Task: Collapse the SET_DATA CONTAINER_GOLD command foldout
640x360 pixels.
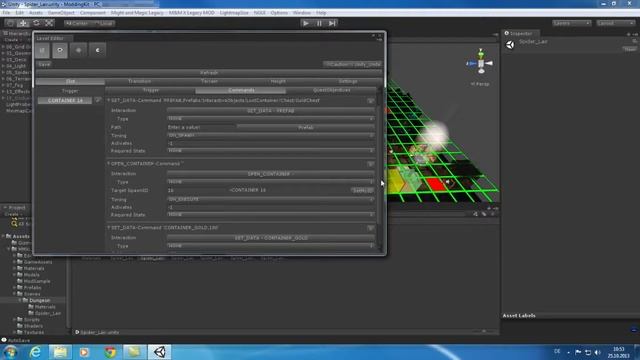Action: click(109, 227)
